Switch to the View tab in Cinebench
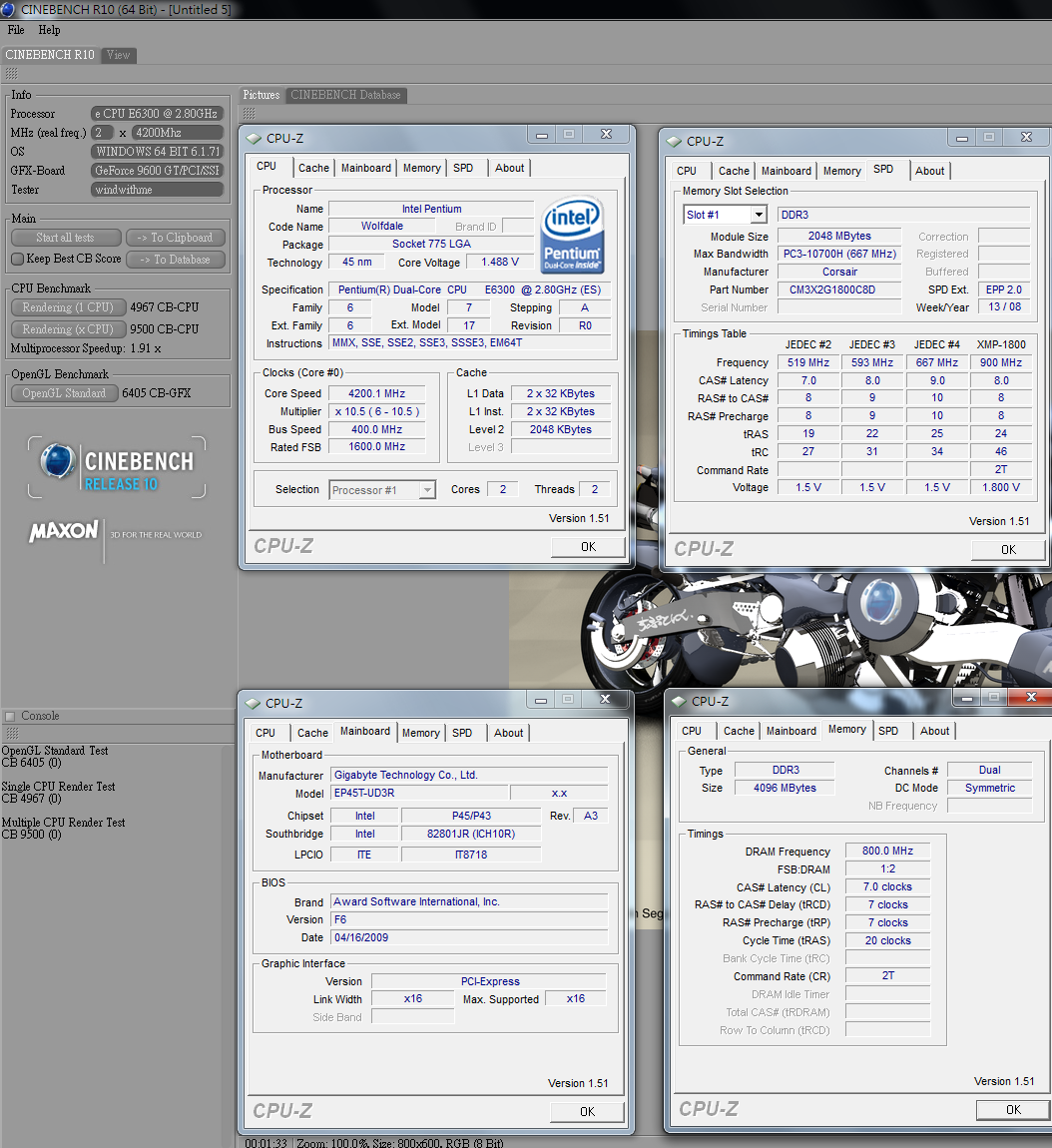 pyautogui.click(x=118, y=55)
